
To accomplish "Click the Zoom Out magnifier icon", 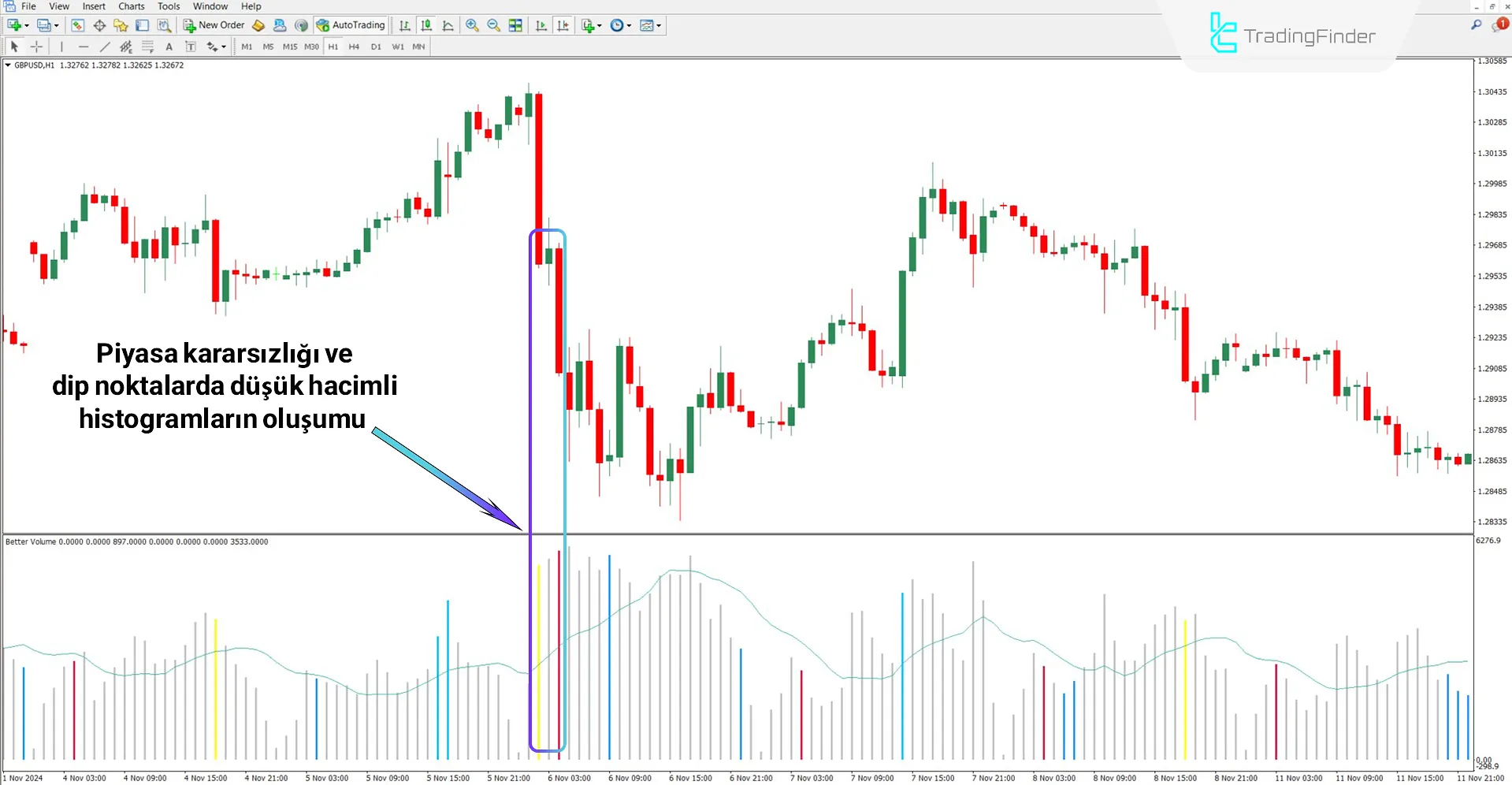I will [x=493, y=25].
